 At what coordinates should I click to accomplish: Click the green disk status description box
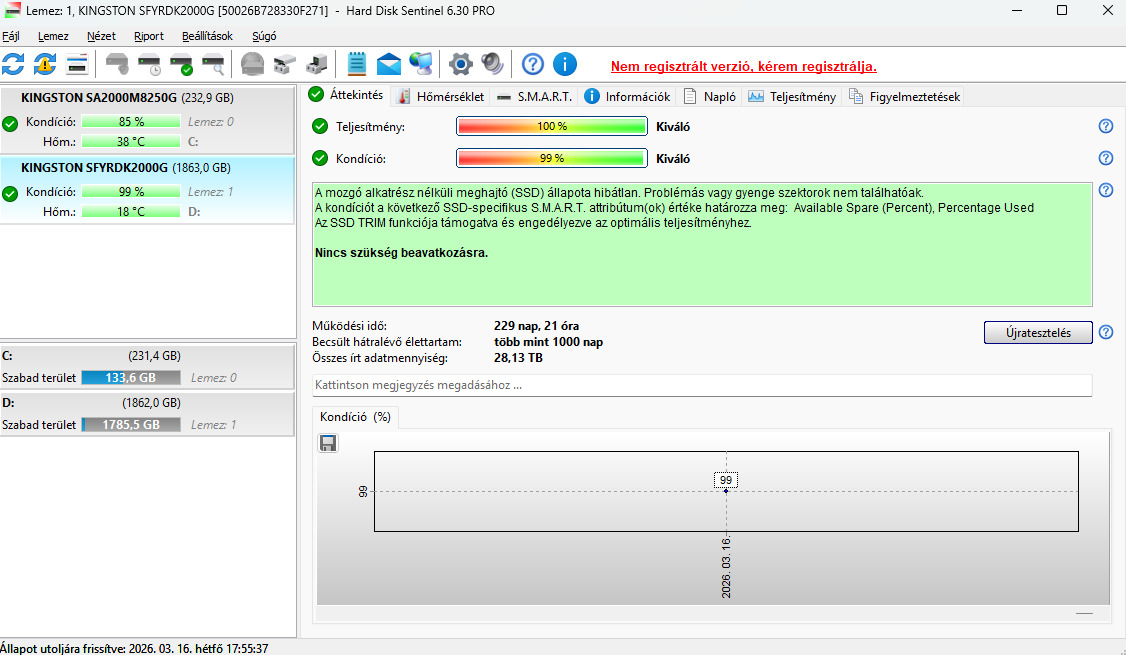click(702, 244)
